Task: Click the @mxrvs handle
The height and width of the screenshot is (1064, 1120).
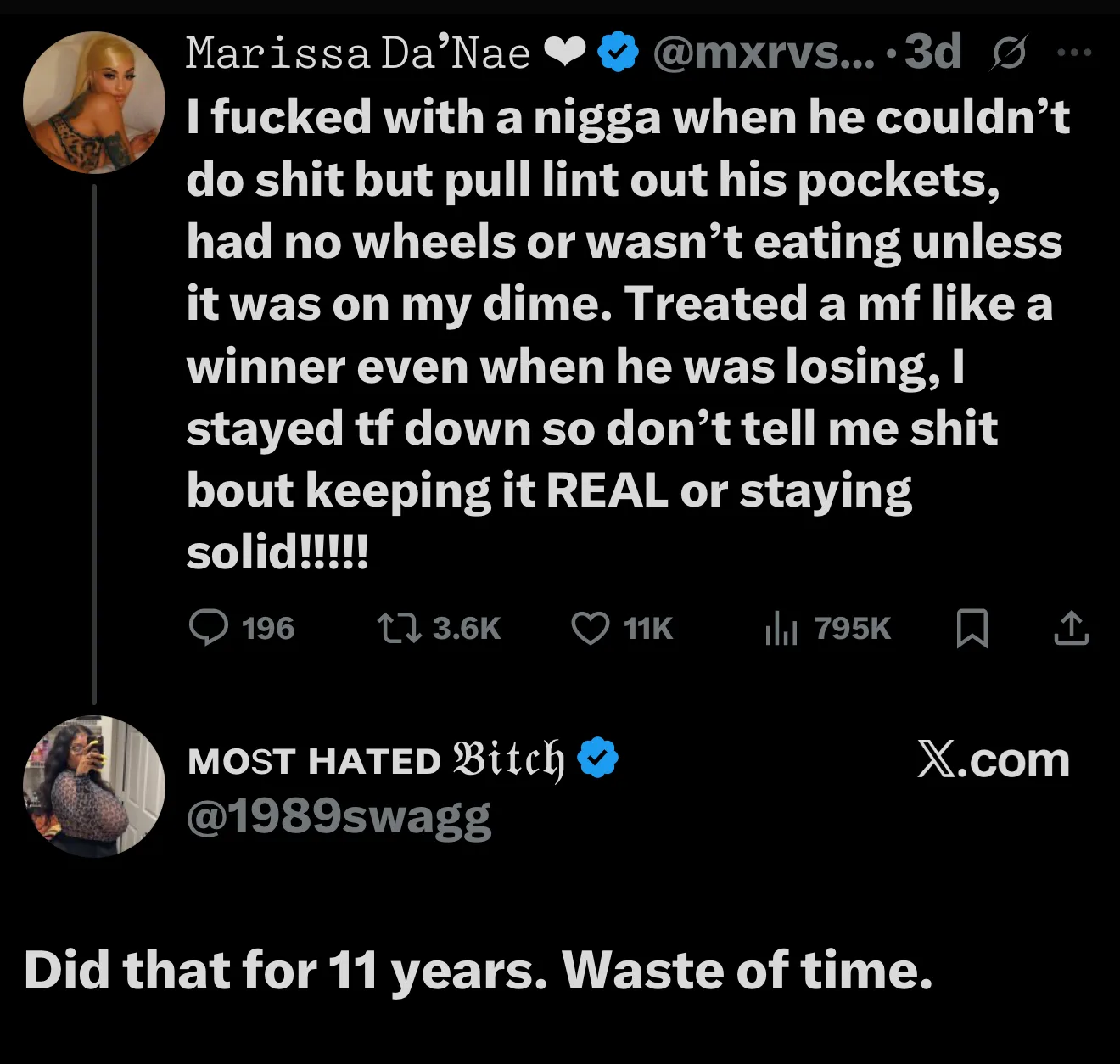Action: pyautogui.click(x=762, y=53)
